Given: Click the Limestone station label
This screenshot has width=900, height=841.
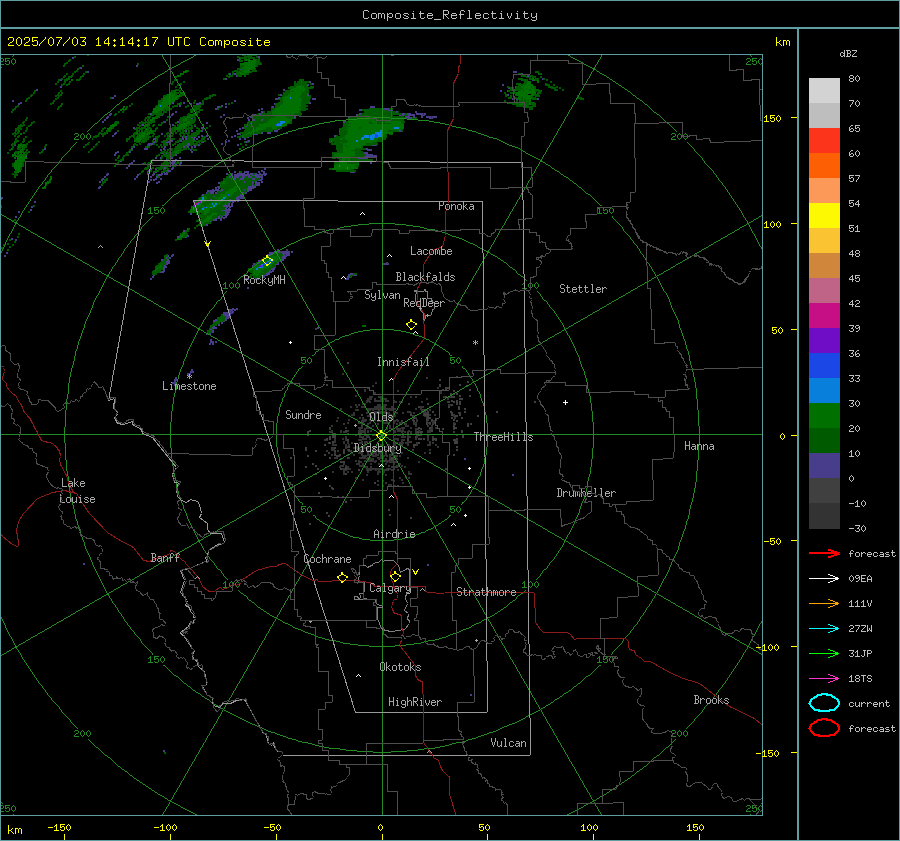Looking at the screenshot, I should [x=189, y=386].
